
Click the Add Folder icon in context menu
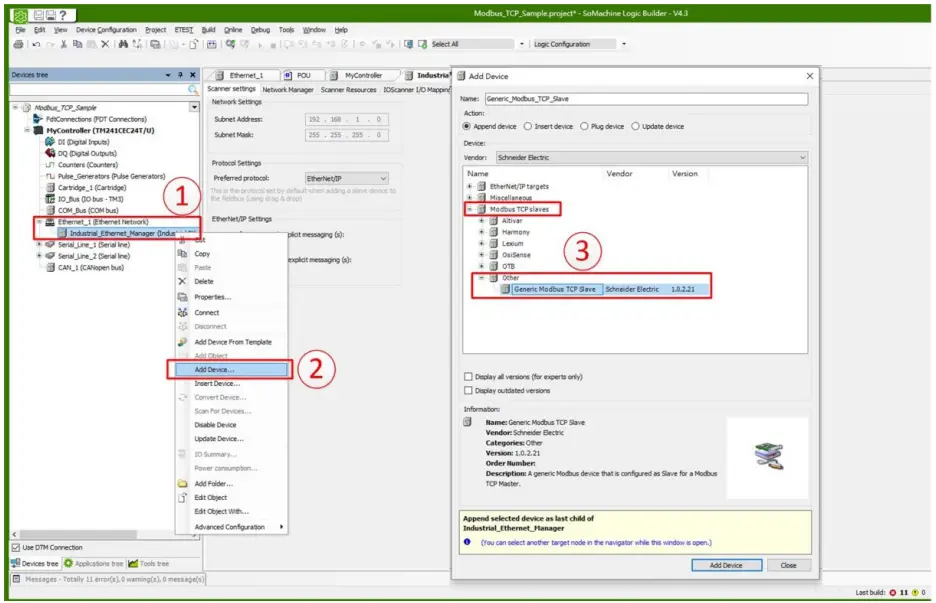(183, 484)
